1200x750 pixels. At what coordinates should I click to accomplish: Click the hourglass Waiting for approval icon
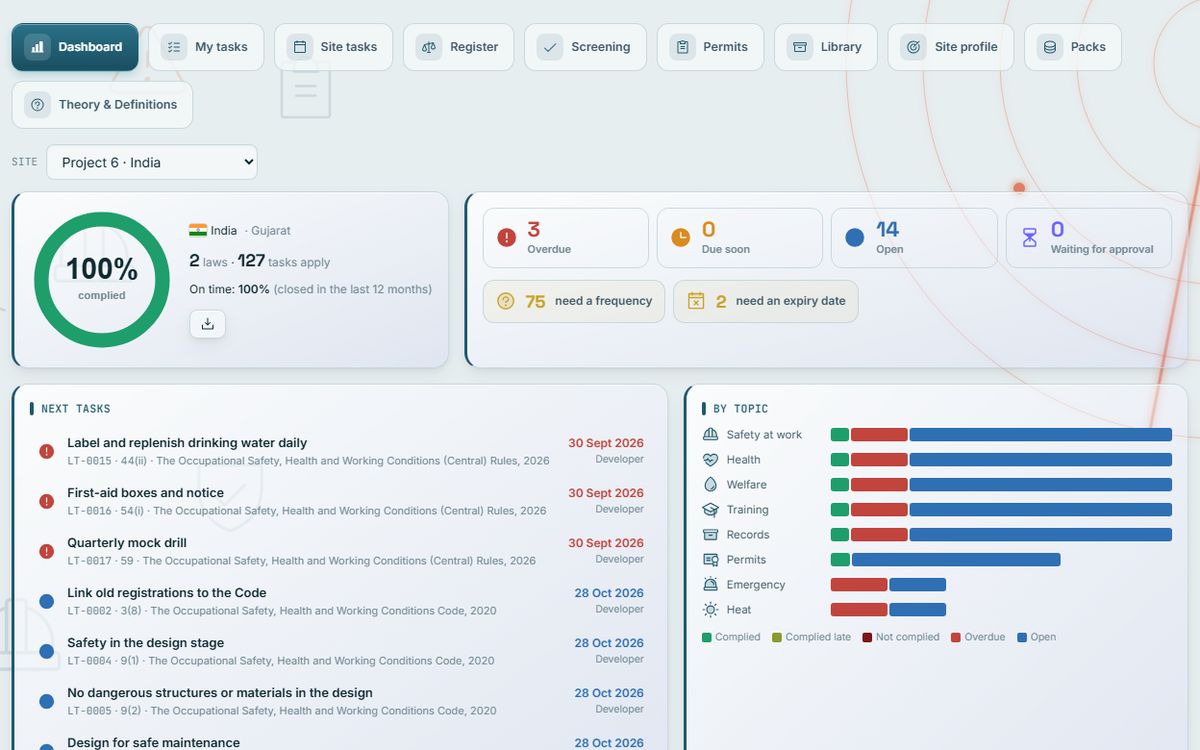pos(1029,238)
